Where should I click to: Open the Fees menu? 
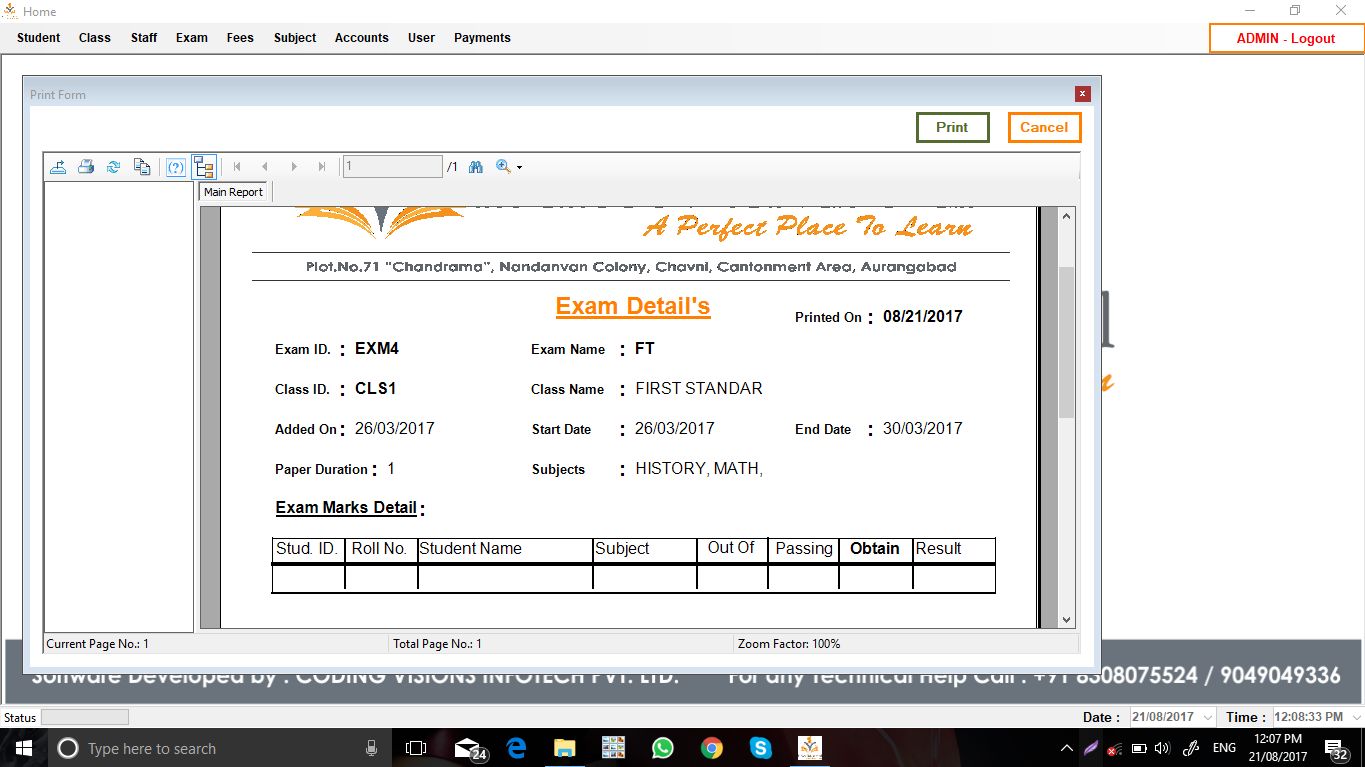[240, 38]
